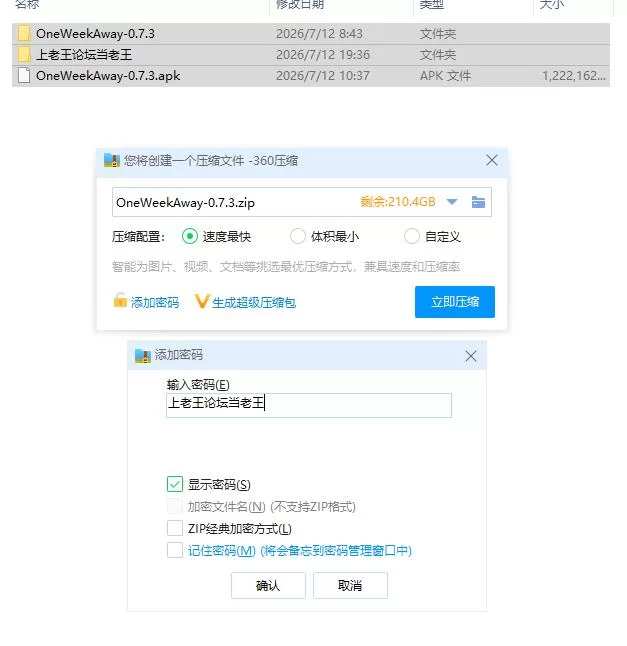
Task: Click the 立即压缩 button
Action: click(455, 302)
